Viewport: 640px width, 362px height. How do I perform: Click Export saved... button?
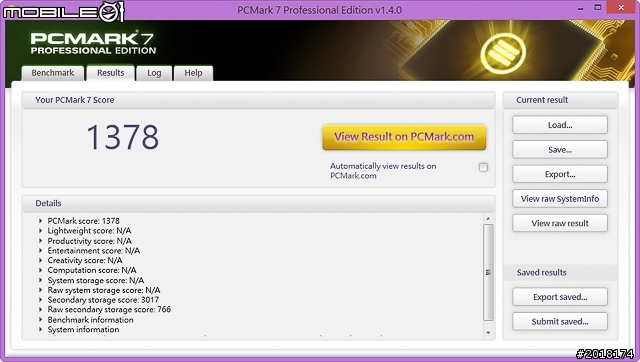pos(560,297)
